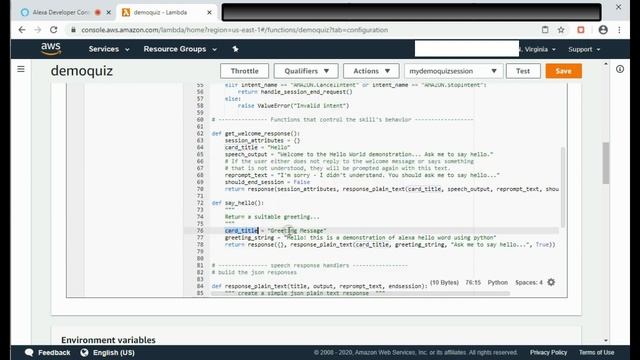The height and width of the screenshot is (360, 640).
Task: Expand the Actions dropdown
Action: pos(371,71)
